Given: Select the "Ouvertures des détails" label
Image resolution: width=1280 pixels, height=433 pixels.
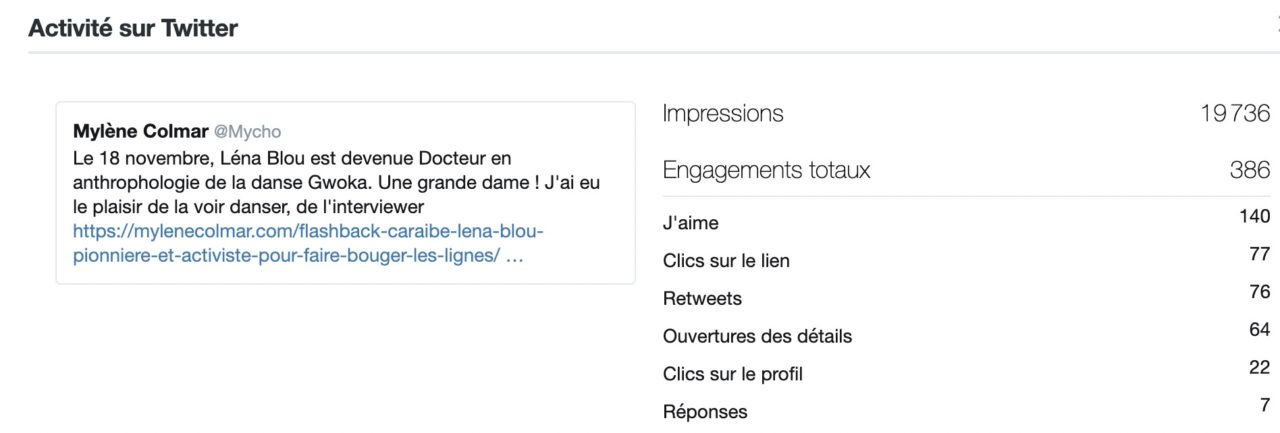Looking at the screenshot, I should coord(757,337).
